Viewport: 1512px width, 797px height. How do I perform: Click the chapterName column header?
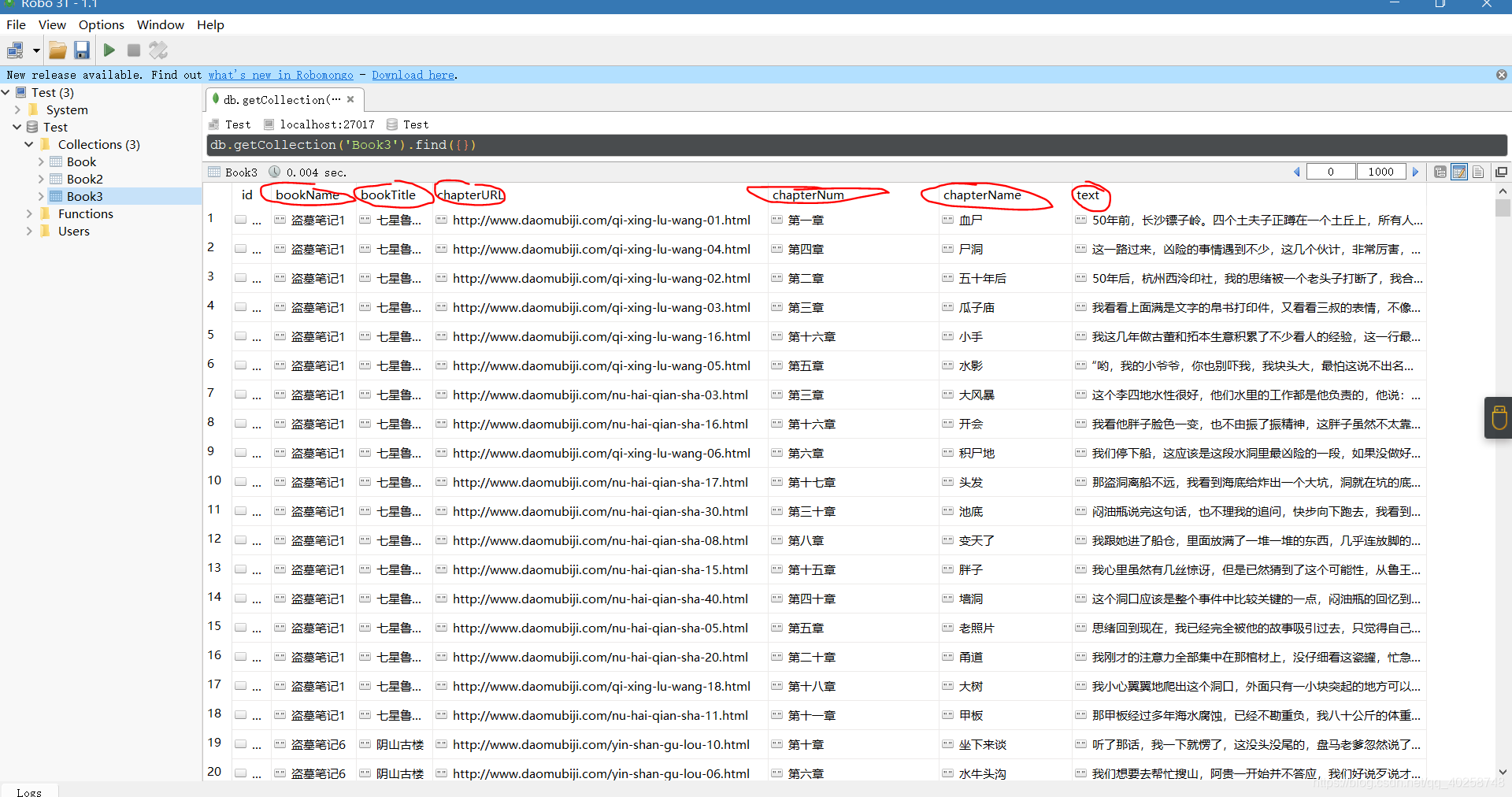[x=982, y=195]
